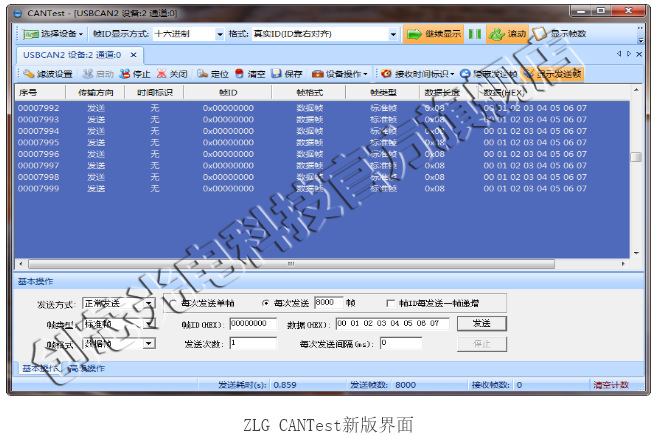Click the 发送 send button

pyautogui.click(x=482, y=323)
